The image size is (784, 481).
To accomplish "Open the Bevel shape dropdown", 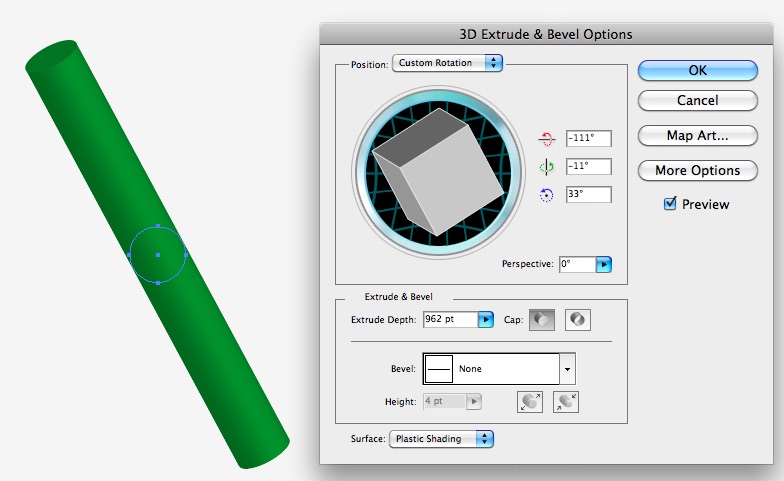I will coord(568,369).
